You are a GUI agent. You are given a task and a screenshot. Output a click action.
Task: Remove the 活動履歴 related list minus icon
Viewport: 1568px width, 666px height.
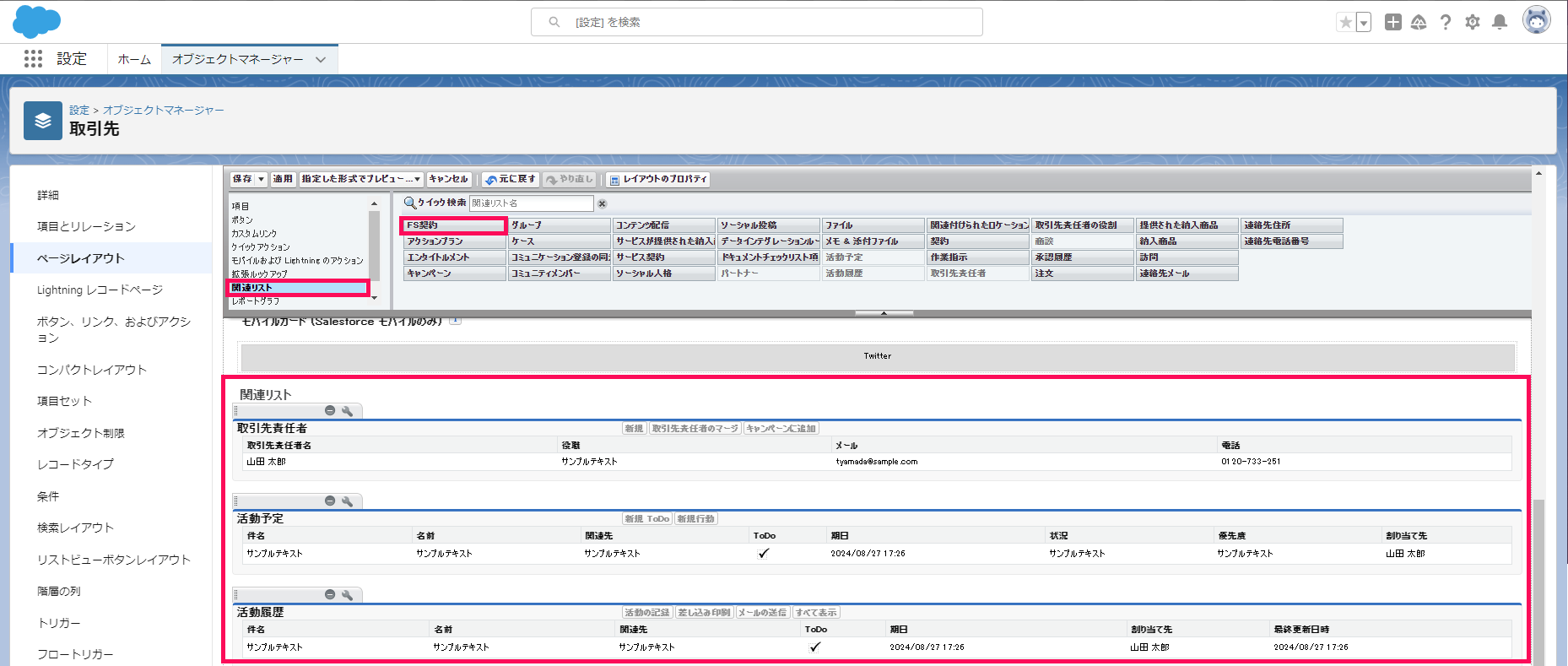click(x=330, y=594)
